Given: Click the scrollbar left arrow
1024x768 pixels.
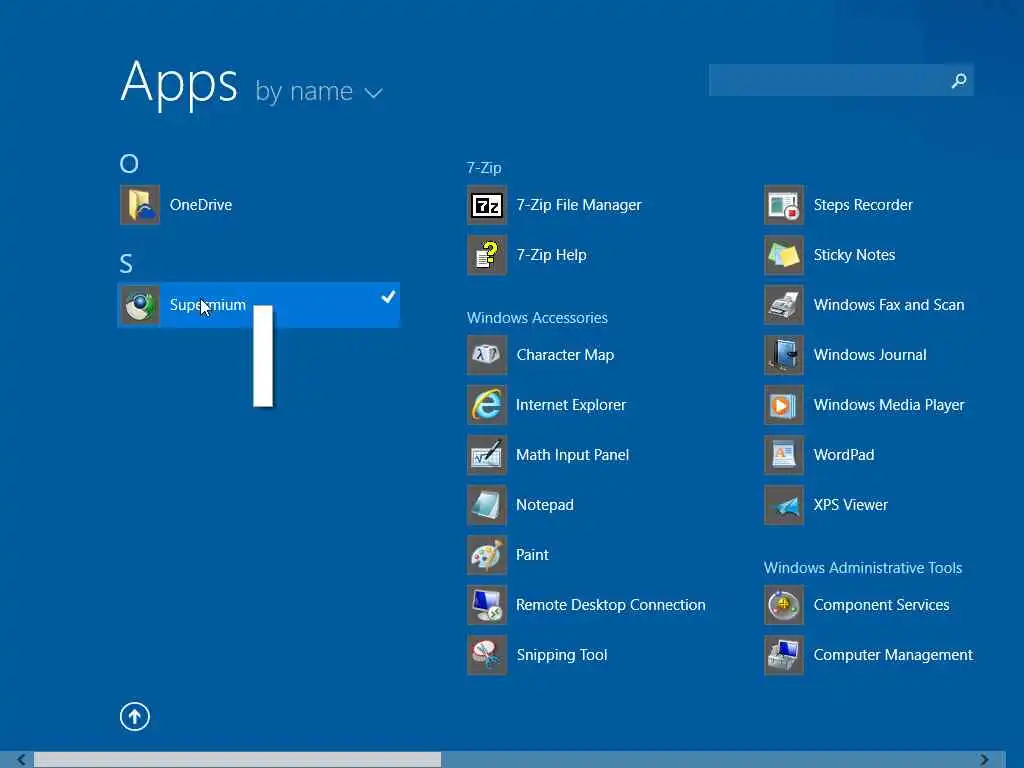Looking at the screenshot, I should coord(21,760).
